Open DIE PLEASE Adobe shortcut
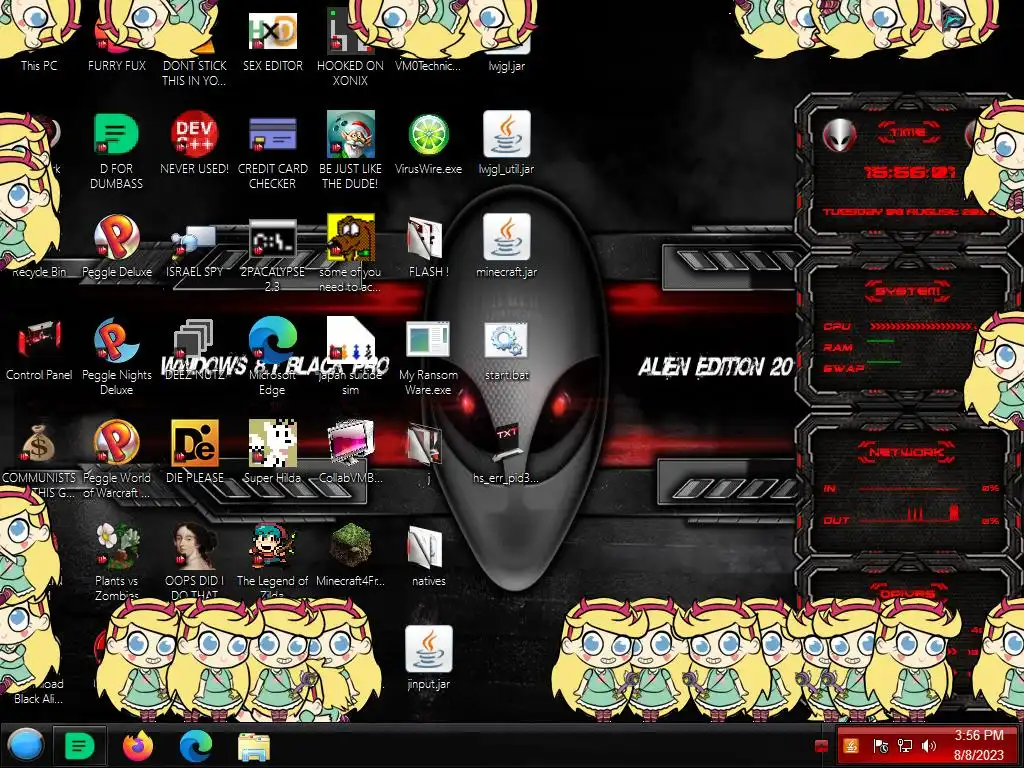 [194, 443]
